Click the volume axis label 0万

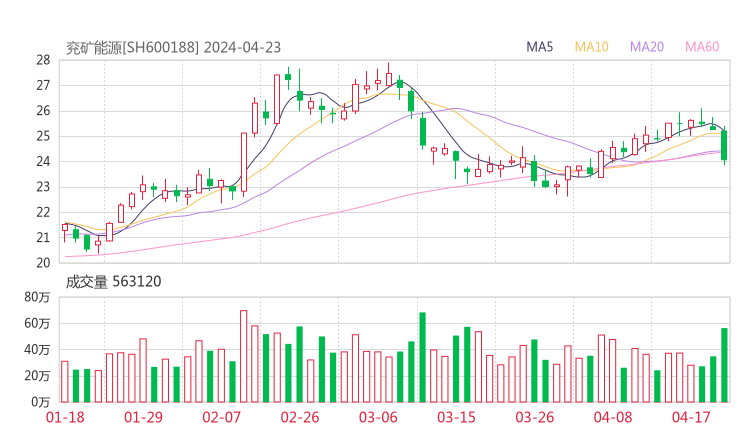click(41, 402)
